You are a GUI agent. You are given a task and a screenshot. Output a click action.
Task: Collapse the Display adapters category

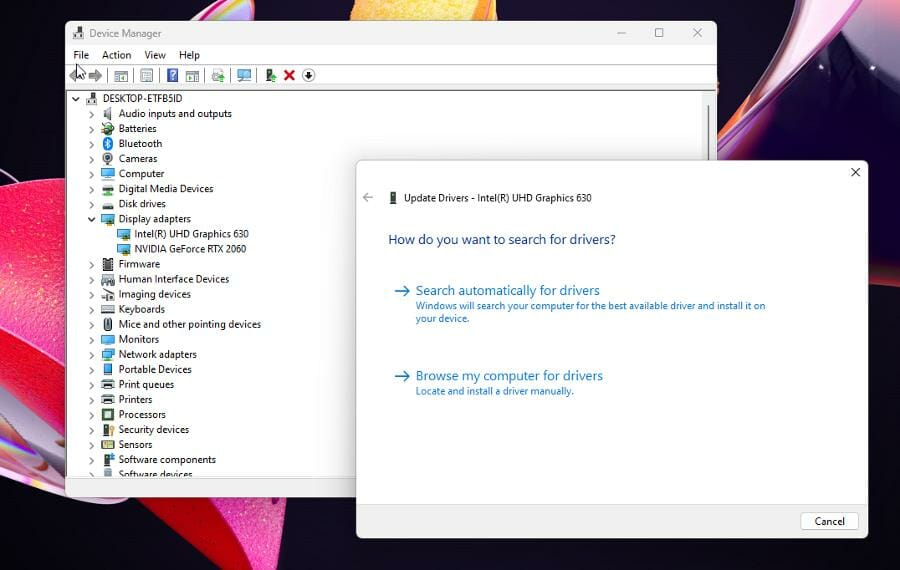tap(91, 219)
